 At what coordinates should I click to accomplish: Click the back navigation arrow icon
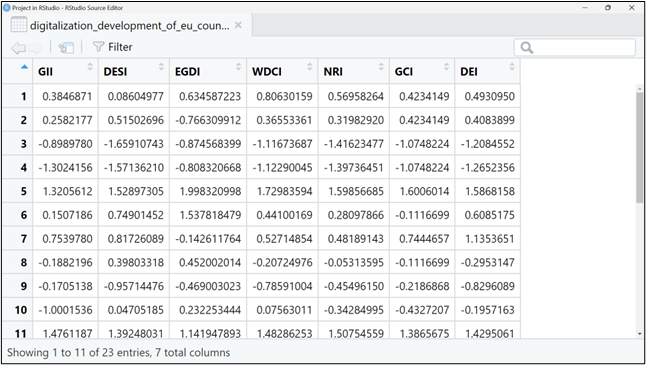(18, 48)
